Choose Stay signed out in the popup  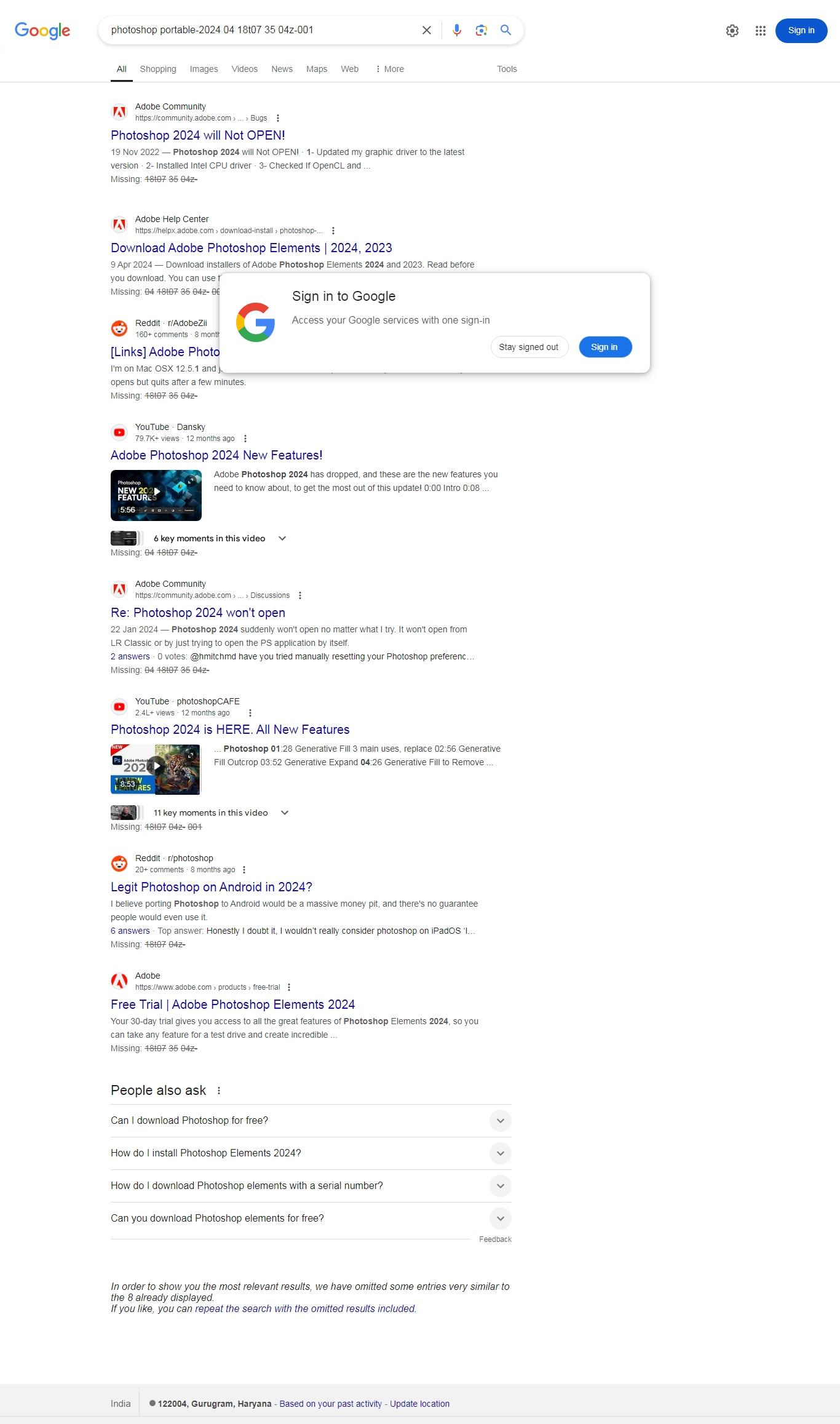click(529, 347)
